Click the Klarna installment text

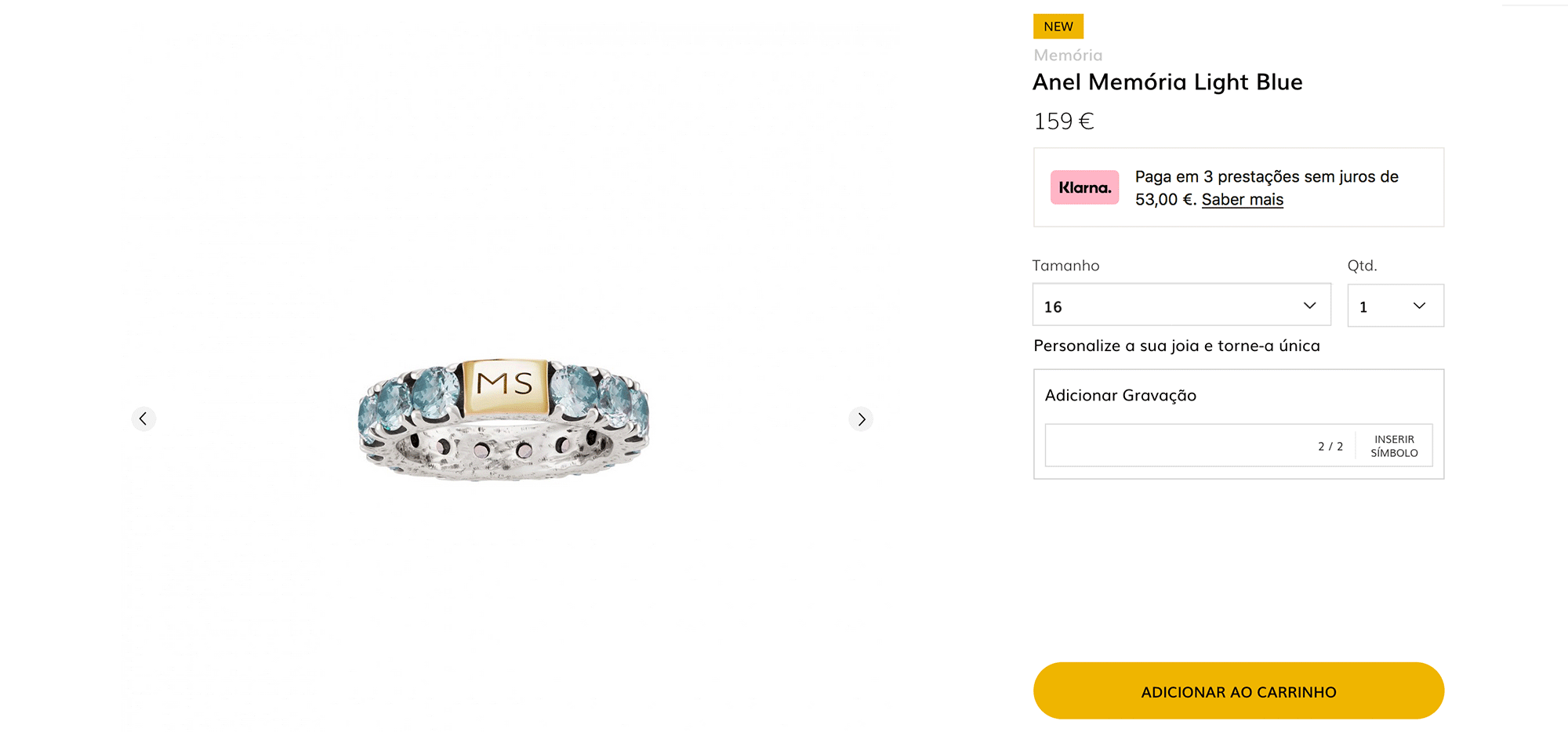(x=1266, y=177)
